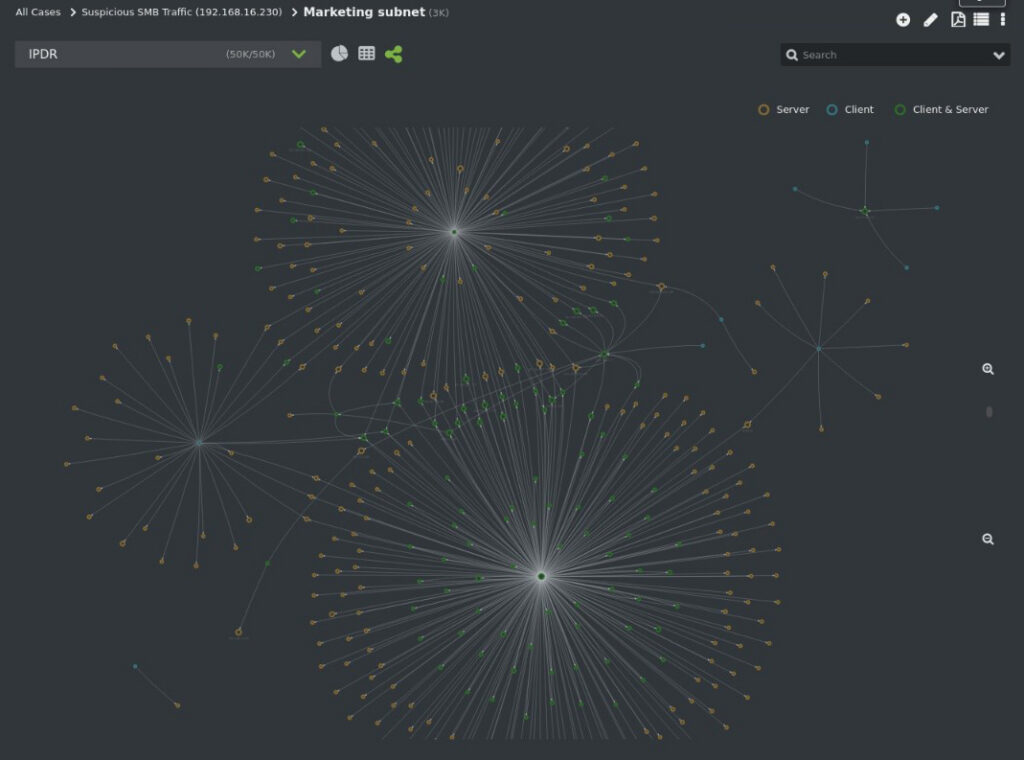Viewport: 1024px width, 760px height.
Task: Go to All Cases breadcrumb
Action: tap(38, 12)
